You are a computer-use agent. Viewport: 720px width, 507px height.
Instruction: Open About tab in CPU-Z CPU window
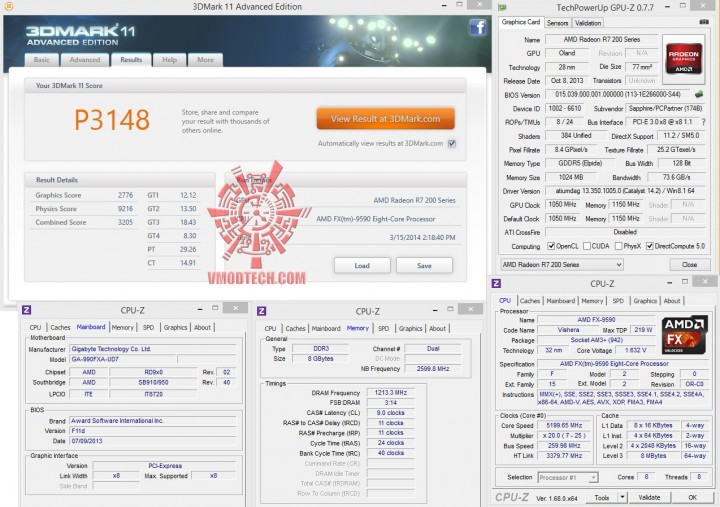pyautogui.click(x=672, y=301)
